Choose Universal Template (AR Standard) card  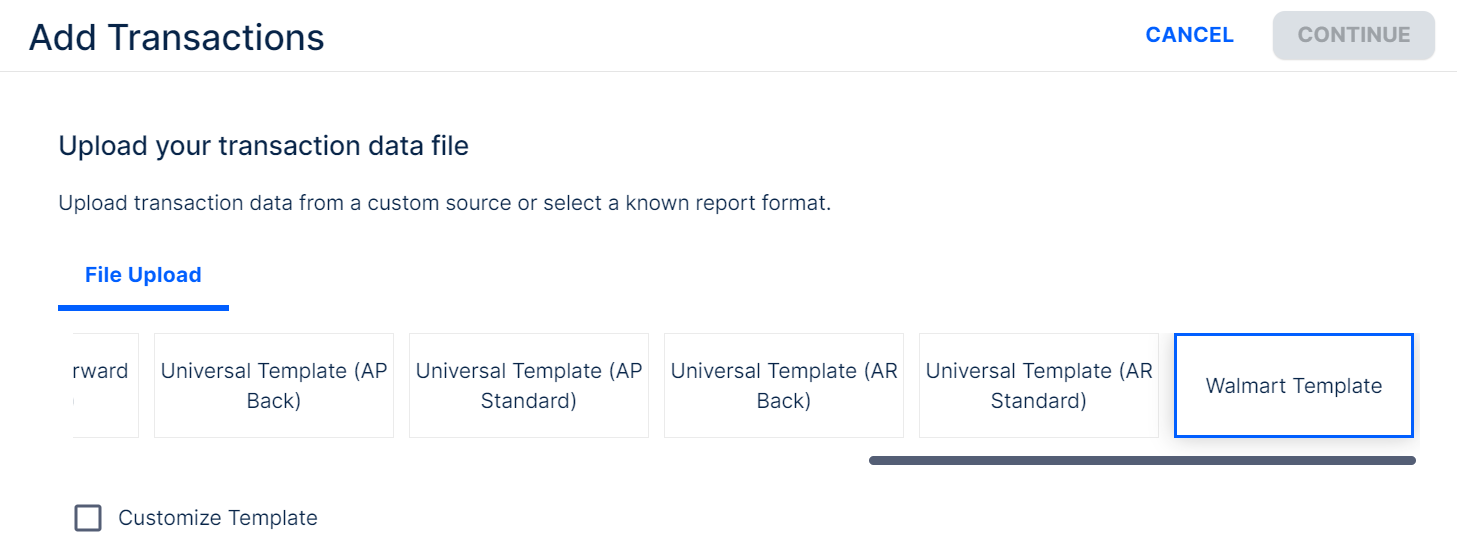click(1038, 386)
